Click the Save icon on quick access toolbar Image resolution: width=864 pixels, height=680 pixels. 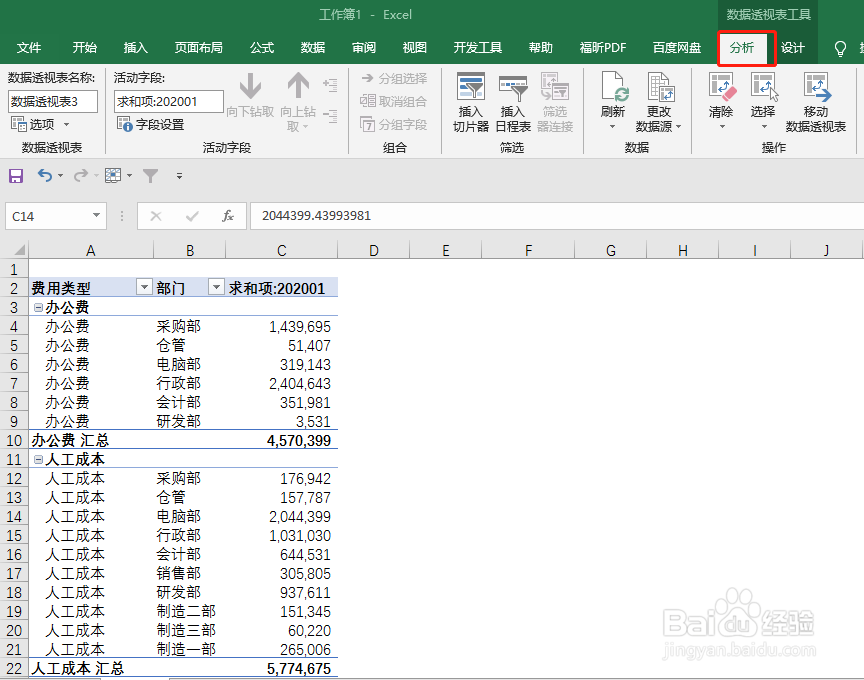(15, 175)
